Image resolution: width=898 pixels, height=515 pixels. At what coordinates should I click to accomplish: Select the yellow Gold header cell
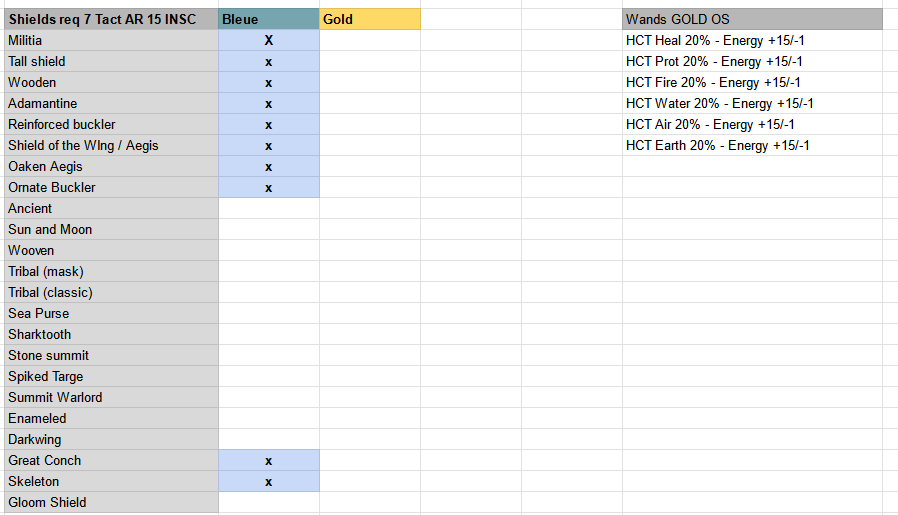370,19
